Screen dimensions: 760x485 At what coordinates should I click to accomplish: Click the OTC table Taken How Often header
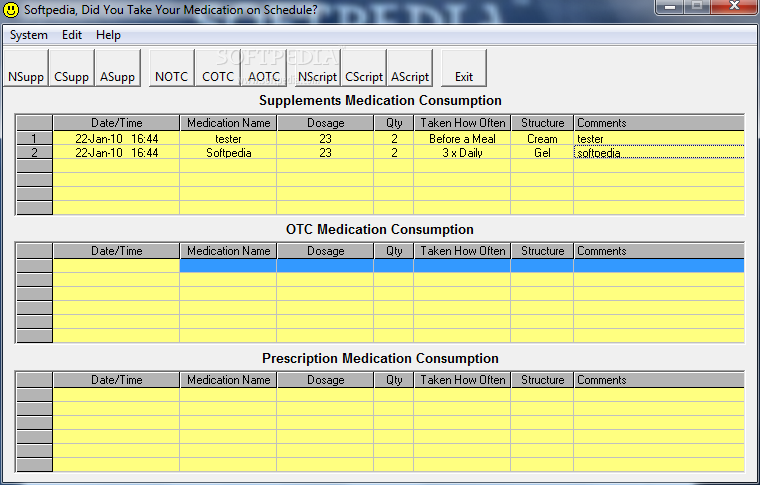click(462, 251)
